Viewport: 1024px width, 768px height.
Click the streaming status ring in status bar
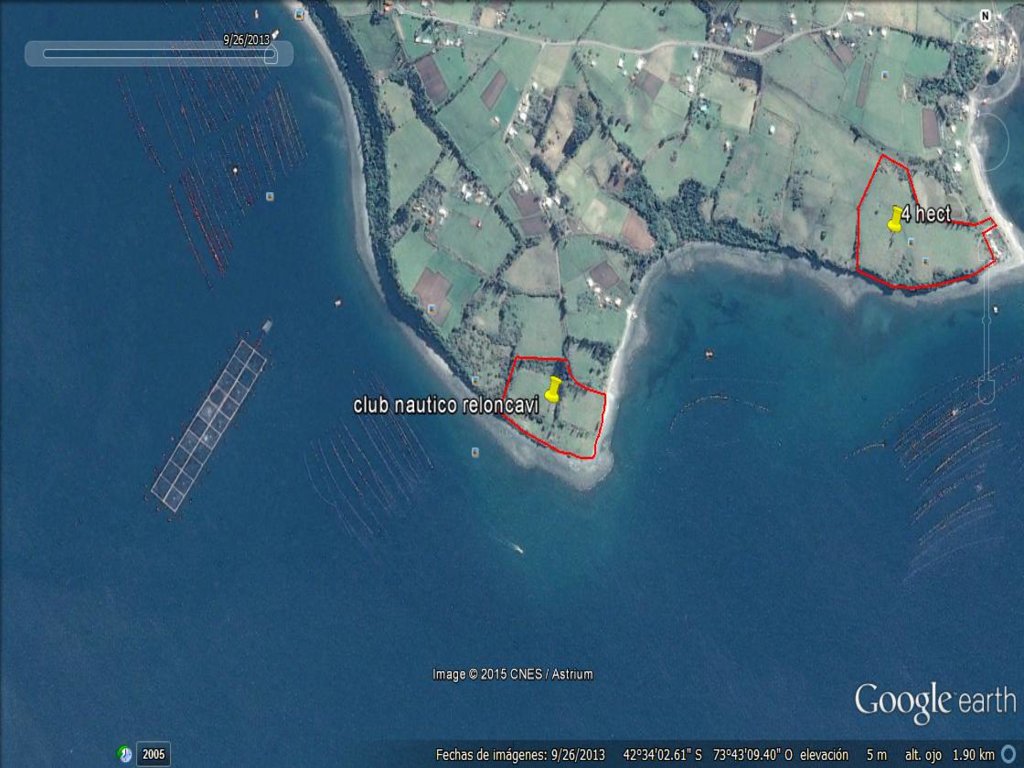click(1008, 754)
